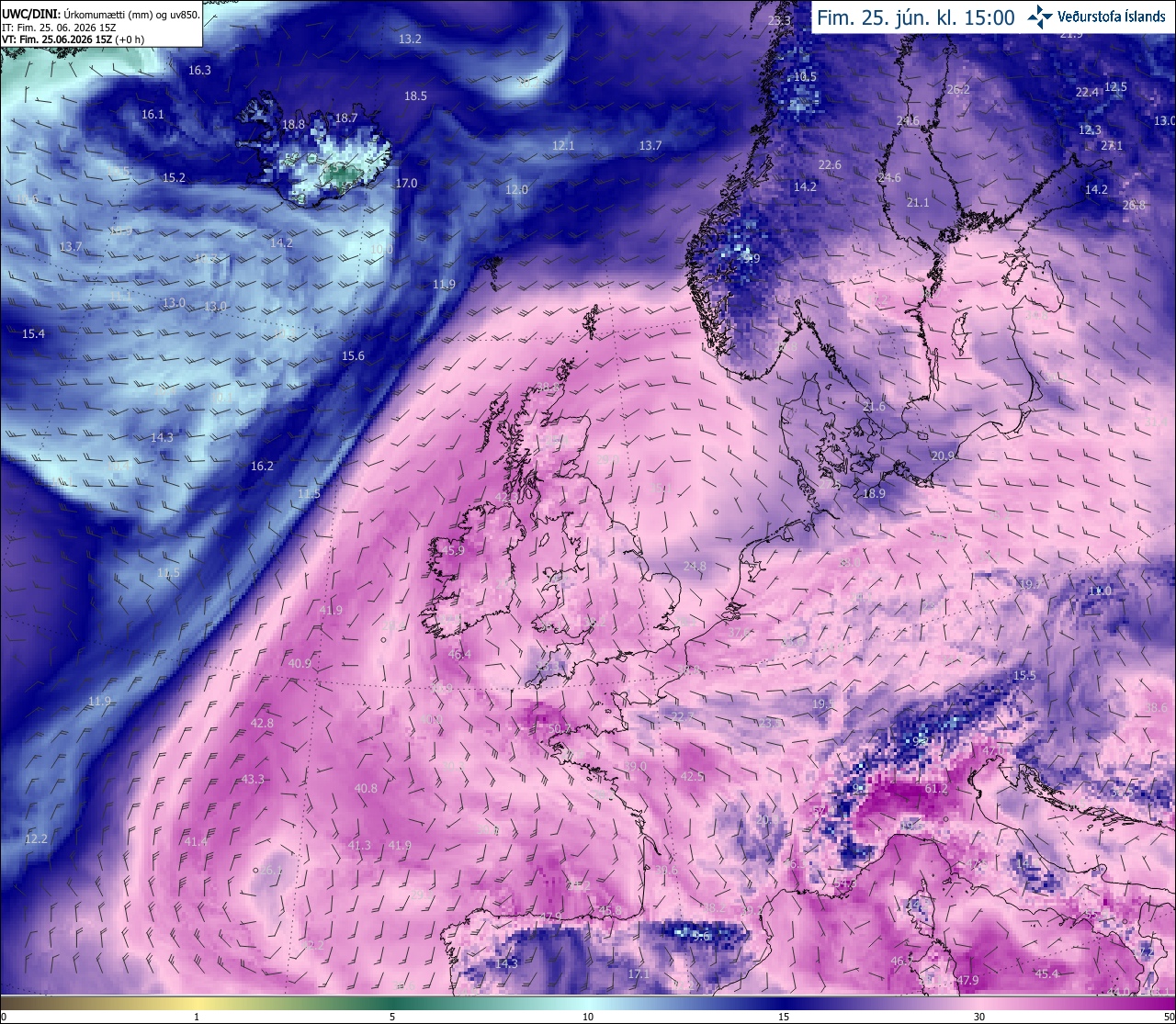Click the 18.8 value over western Iceland
Screen dimensions: 1176x1024
tap(293, 125)
